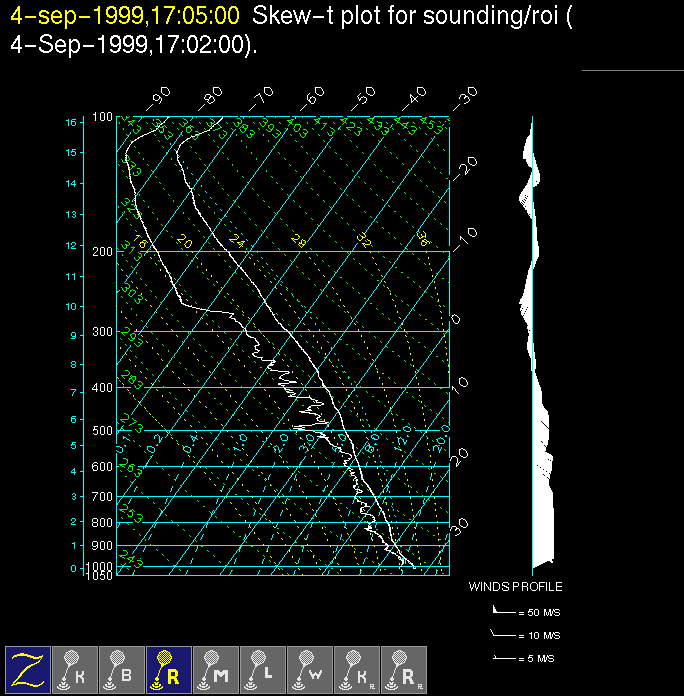This screenshot has height=696, width=684.
Task: Select the K balloon icon with subscript R
Action: click(x=357, y=668)
